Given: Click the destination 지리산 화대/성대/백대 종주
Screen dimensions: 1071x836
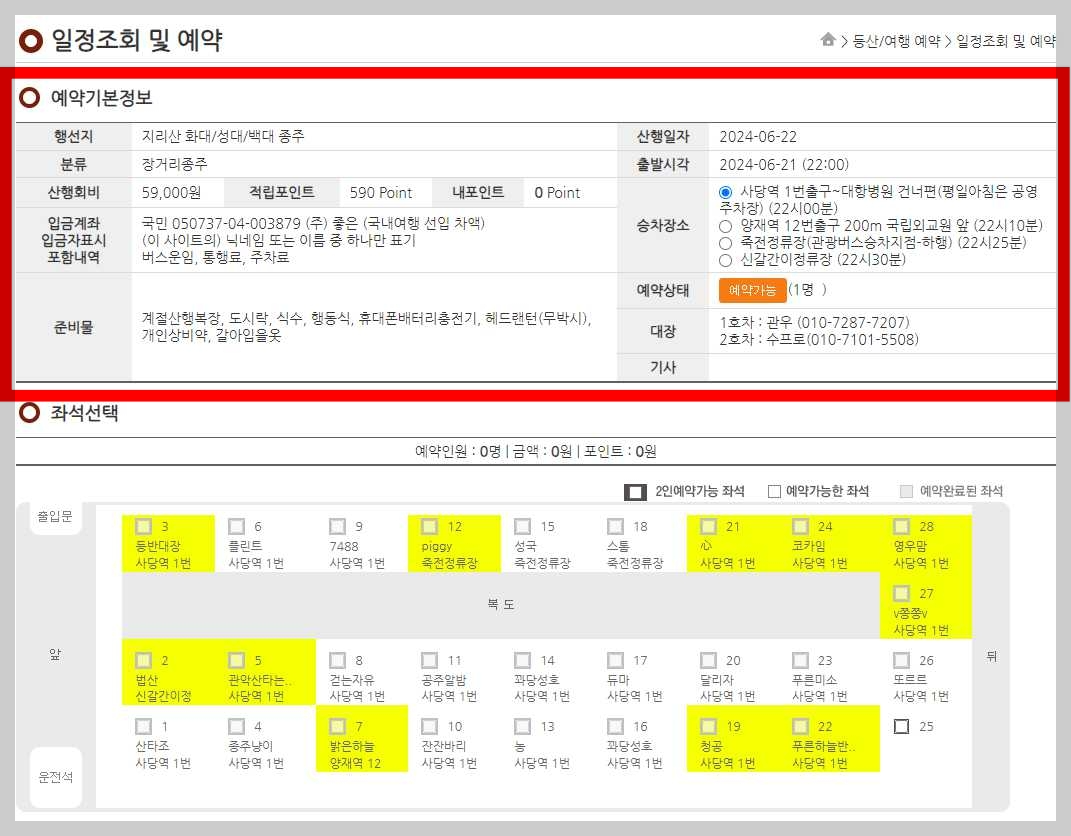Looking at the screenshot, I should pos(223,136).
